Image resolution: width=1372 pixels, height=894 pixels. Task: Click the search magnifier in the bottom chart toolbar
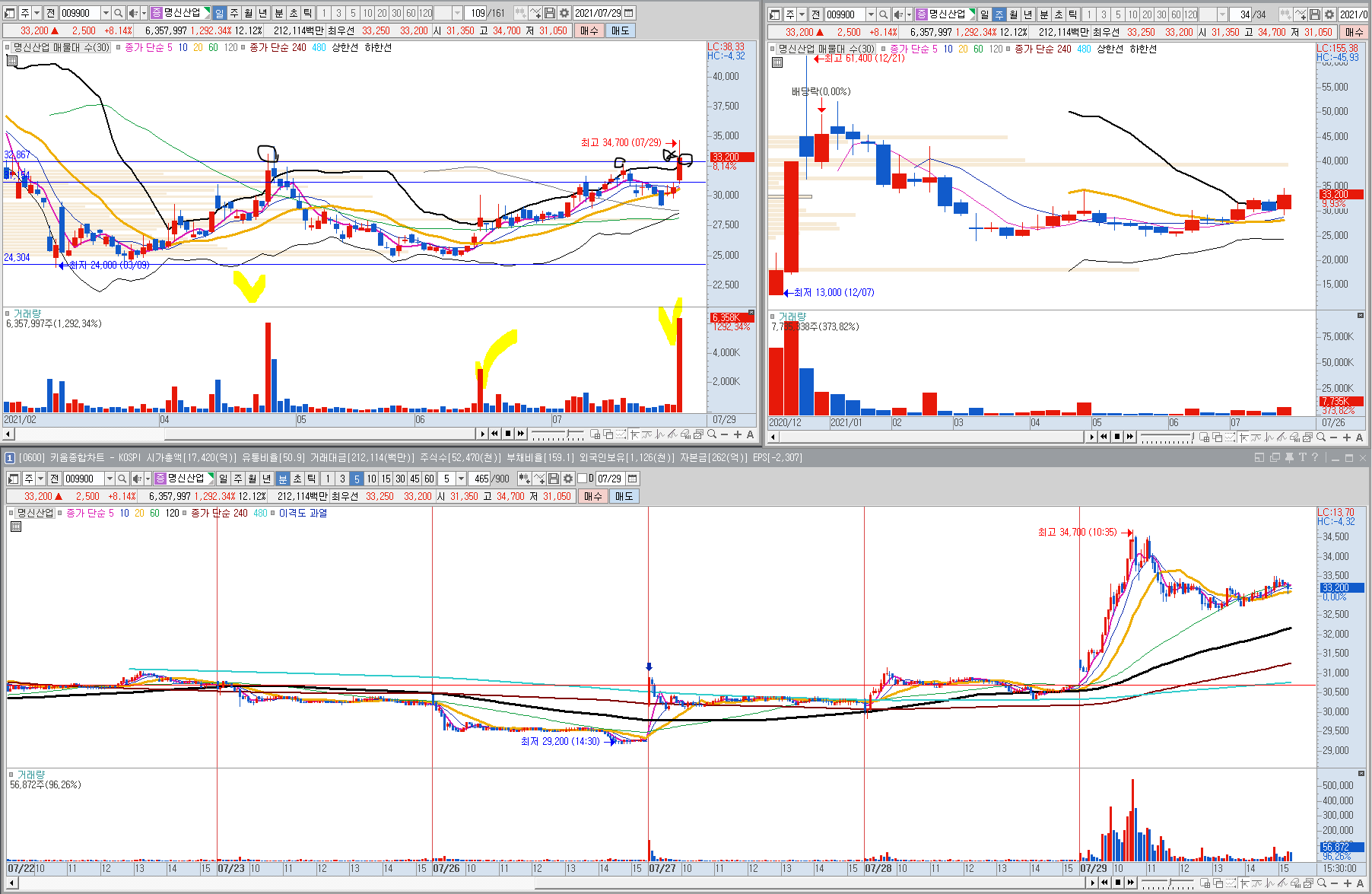[x=122, y=479]
